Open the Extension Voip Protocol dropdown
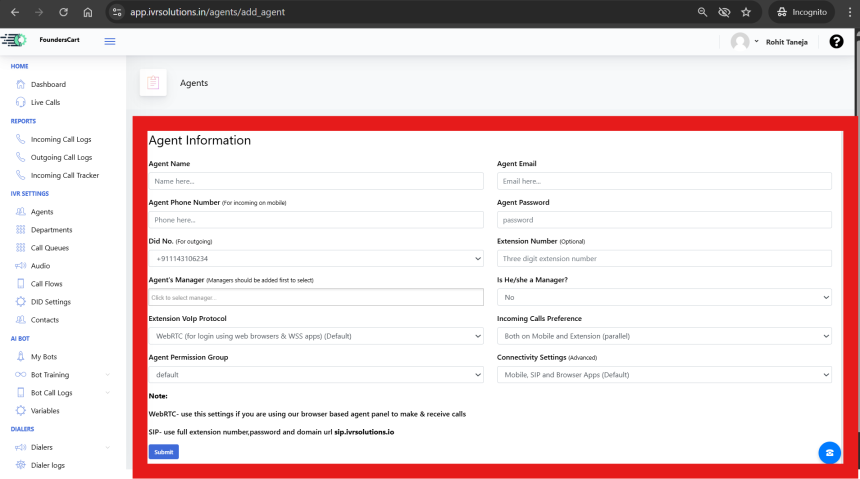This screenshot has height=479, width=860. point(315,336)
